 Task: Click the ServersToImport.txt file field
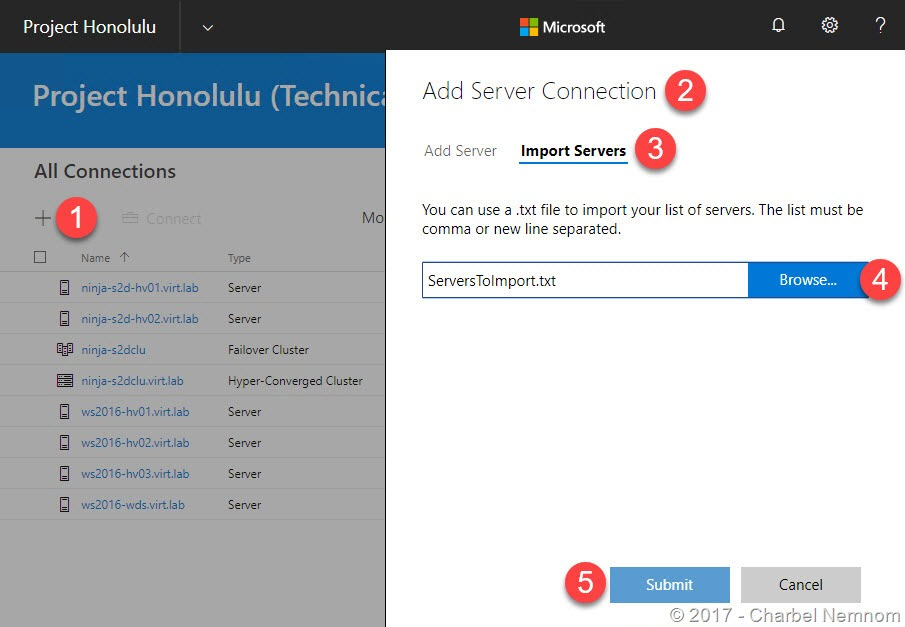click(x=585, y=280)
